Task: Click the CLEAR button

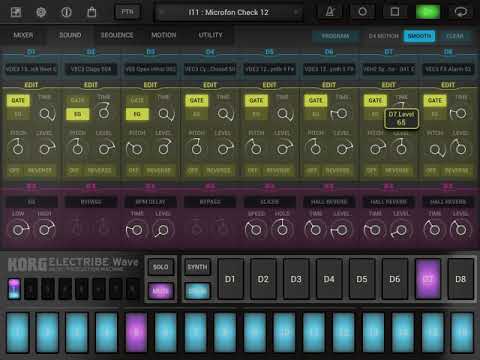Action: [455, 36]
